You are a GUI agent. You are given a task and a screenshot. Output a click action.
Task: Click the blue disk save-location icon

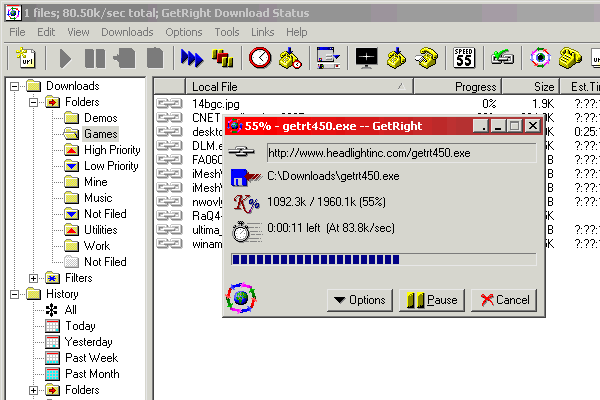click(x=246, y=177)
